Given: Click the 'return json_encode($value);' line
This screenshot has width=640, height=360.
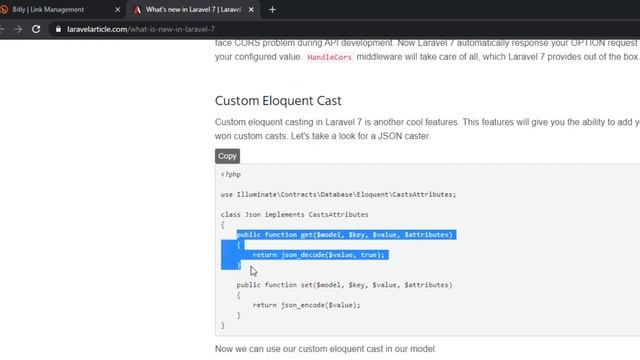Looking at the screenshot, I should 307,305.
